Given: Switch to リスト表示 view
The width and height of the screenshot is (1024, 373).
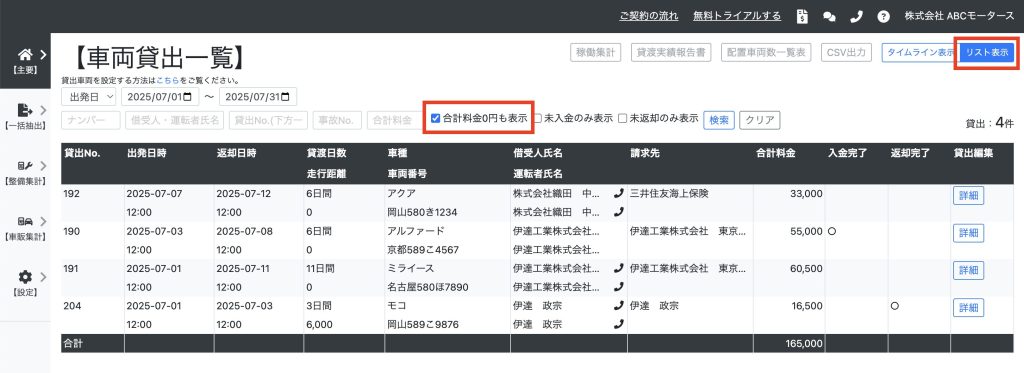Looking at the screenshot, I should 987,53.
